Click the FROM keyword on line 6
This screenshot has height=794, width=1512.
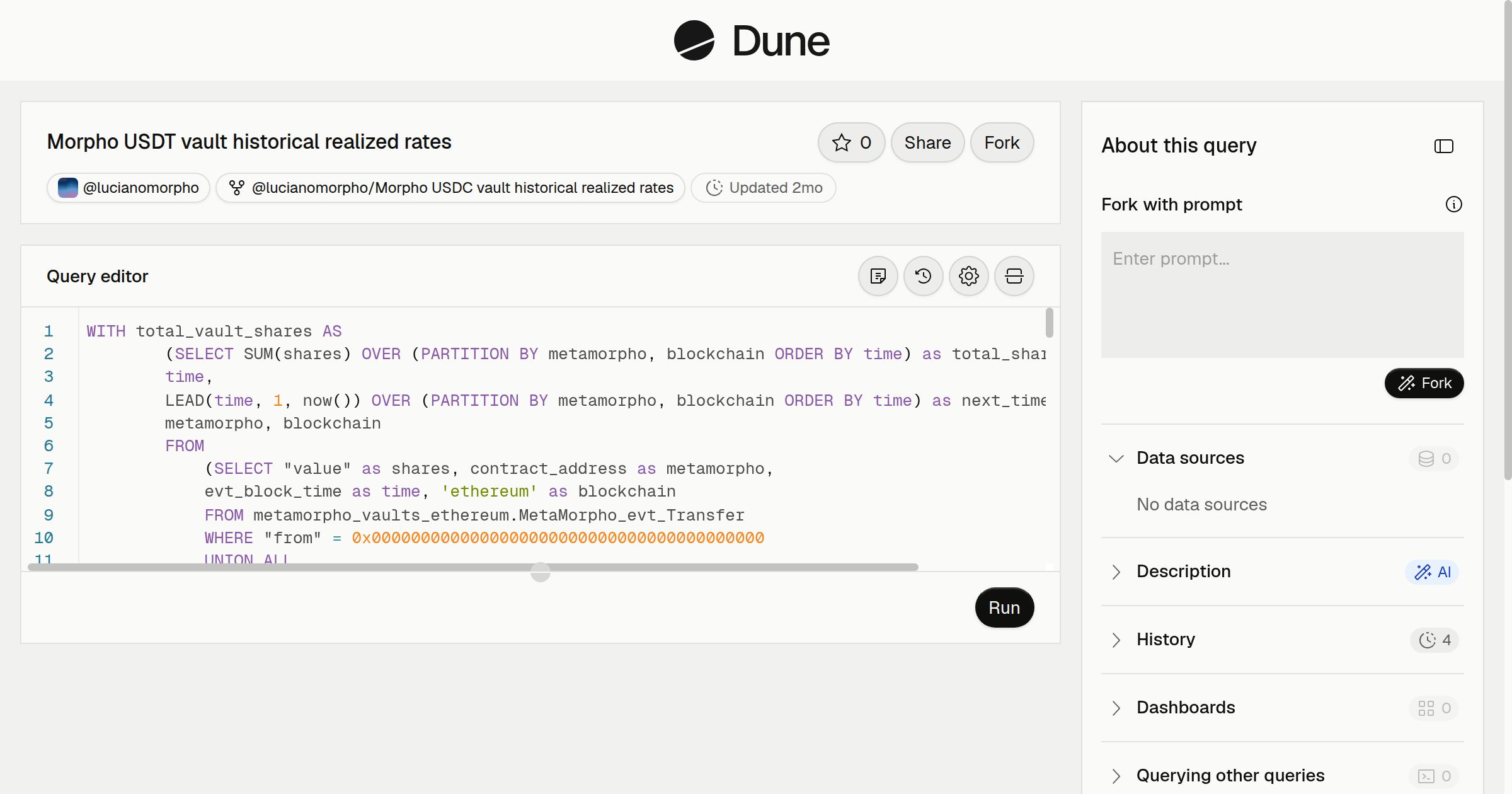[x=185, y=446]
